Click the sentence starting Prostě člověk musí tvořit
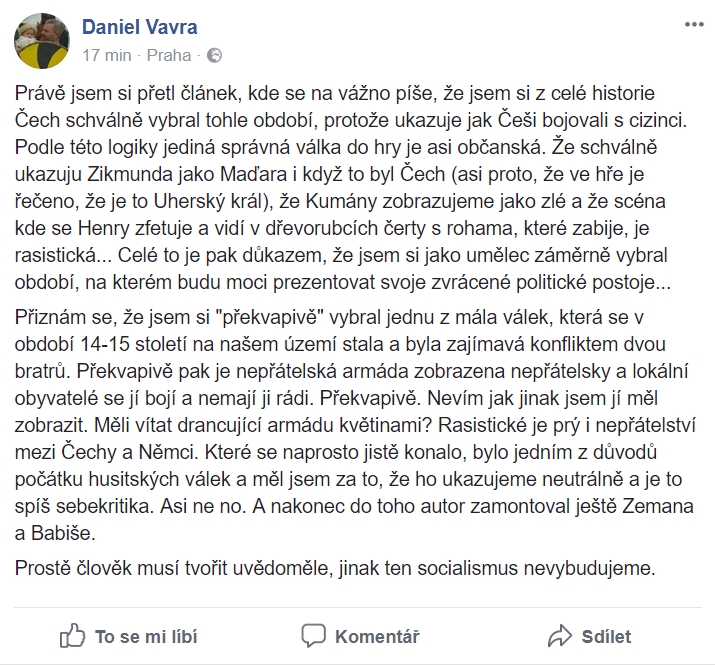The image size is (715, 665). (x=335, y=568)
